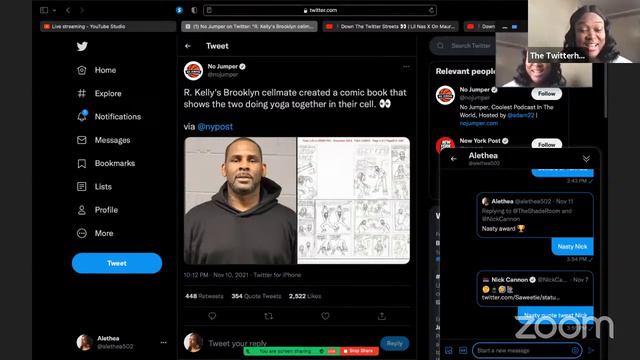
Task: Open the @nypost mention link
Action: (215, 127)
